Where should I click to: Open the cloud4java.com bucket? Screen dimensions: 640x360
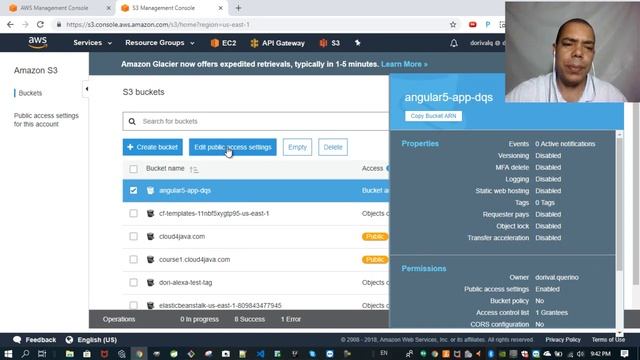(x=182, y=236)
